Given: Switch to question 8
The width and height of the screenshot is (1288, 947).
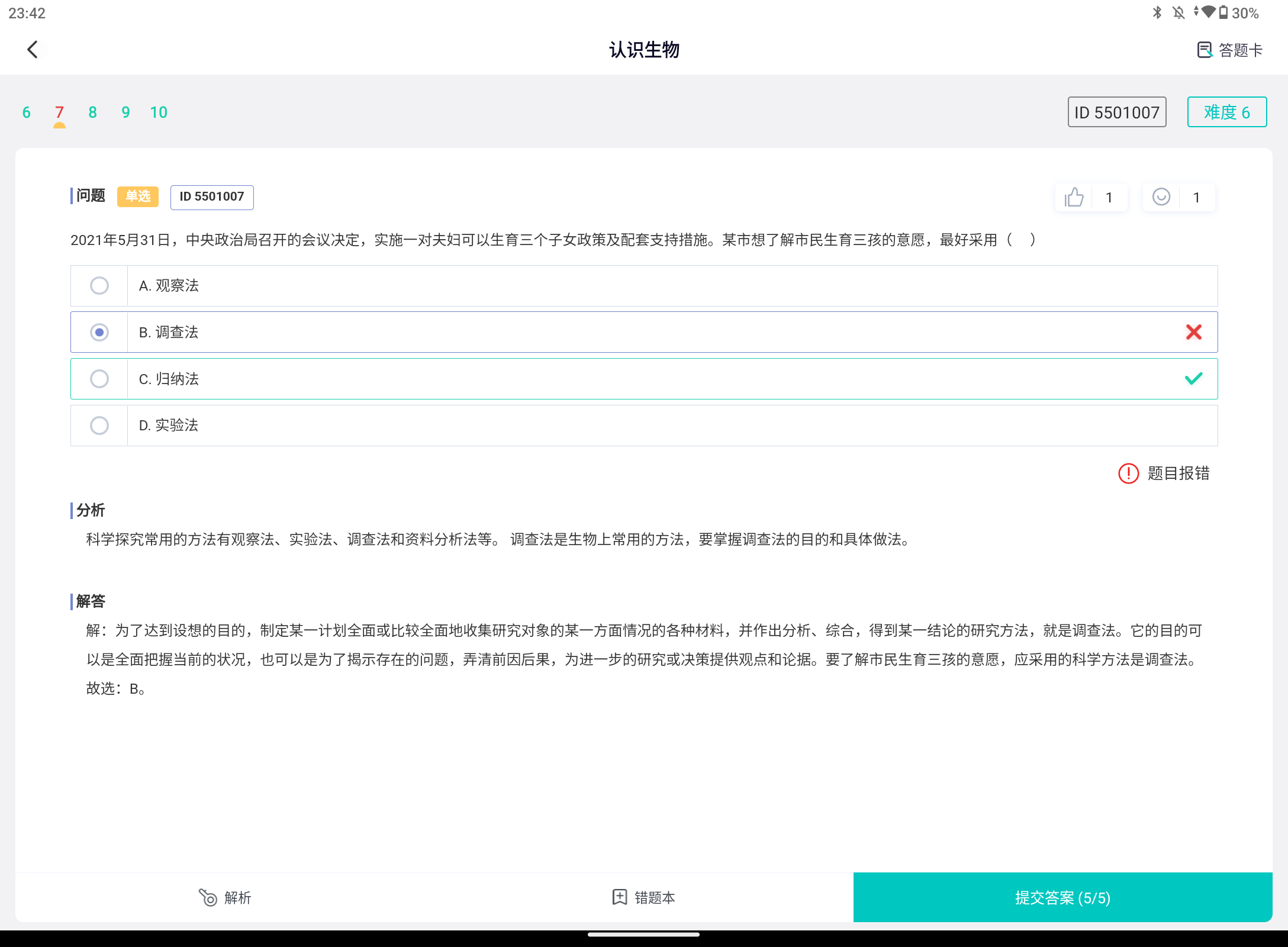Looking at the screenshot, I should (x=92, y=112).
